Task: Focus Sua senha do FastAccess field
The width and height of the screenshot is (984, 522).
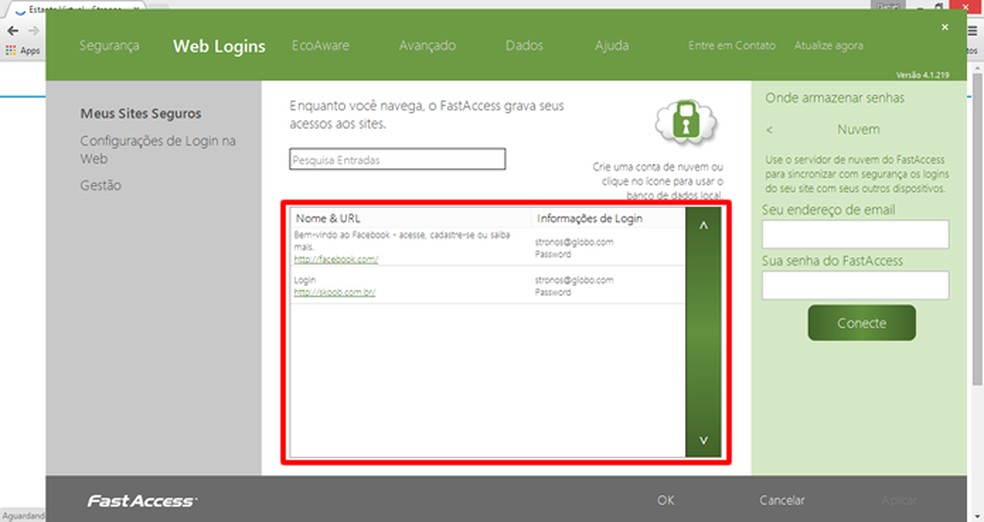Action: pyautogui.click(x=855, y=285)
